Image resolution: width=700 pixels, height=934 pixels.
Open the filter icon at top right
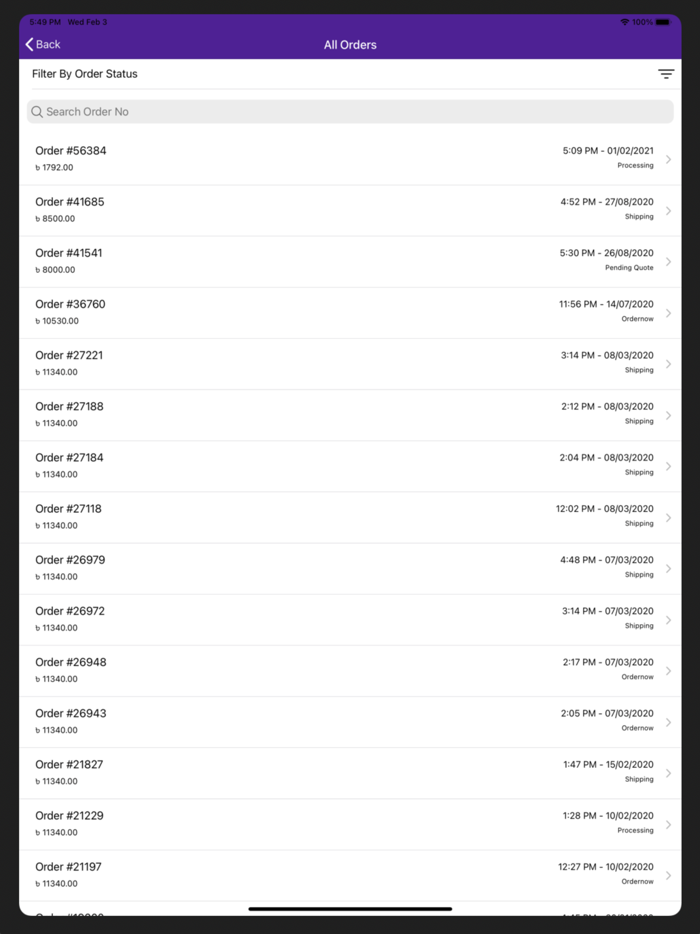click(x=666, y=73)
